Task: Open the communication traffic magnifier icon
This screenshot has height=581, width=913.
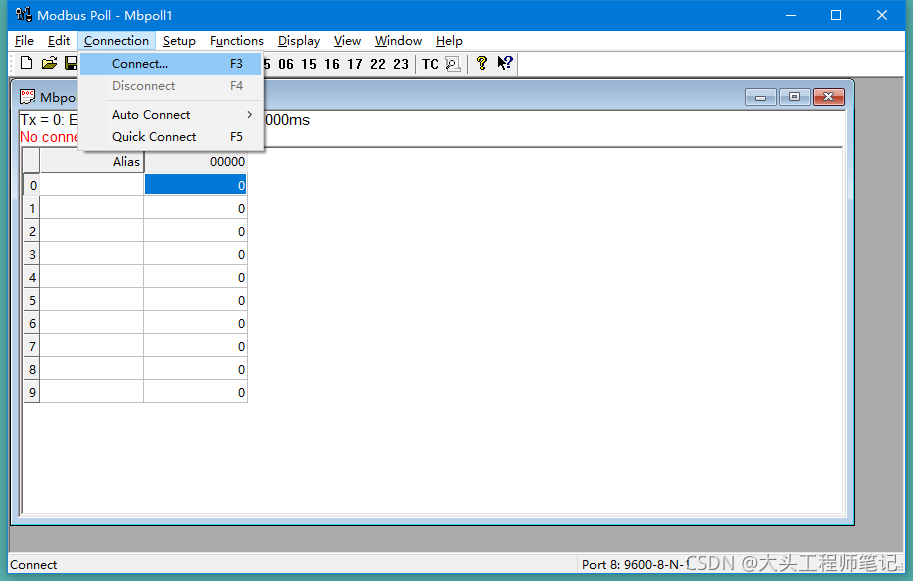Action: tap(453, 64)
